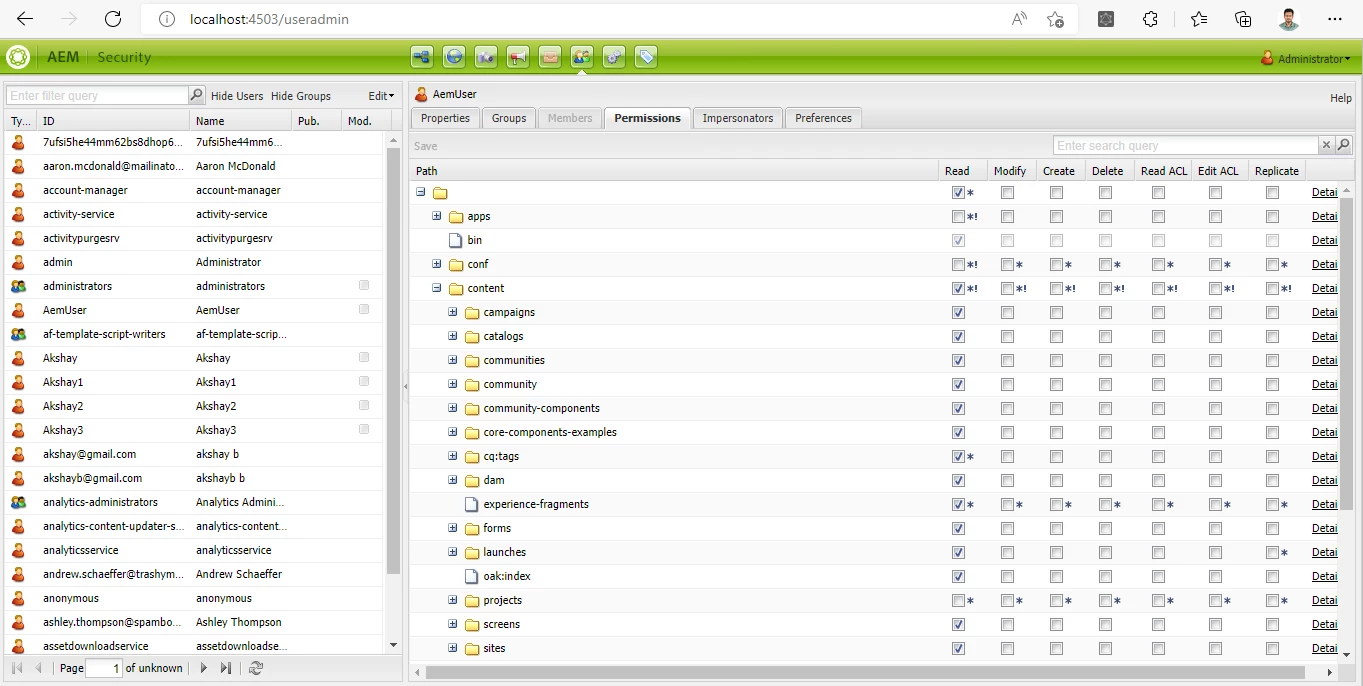
Task: Go to previous page of users
Action: (39, 668)
